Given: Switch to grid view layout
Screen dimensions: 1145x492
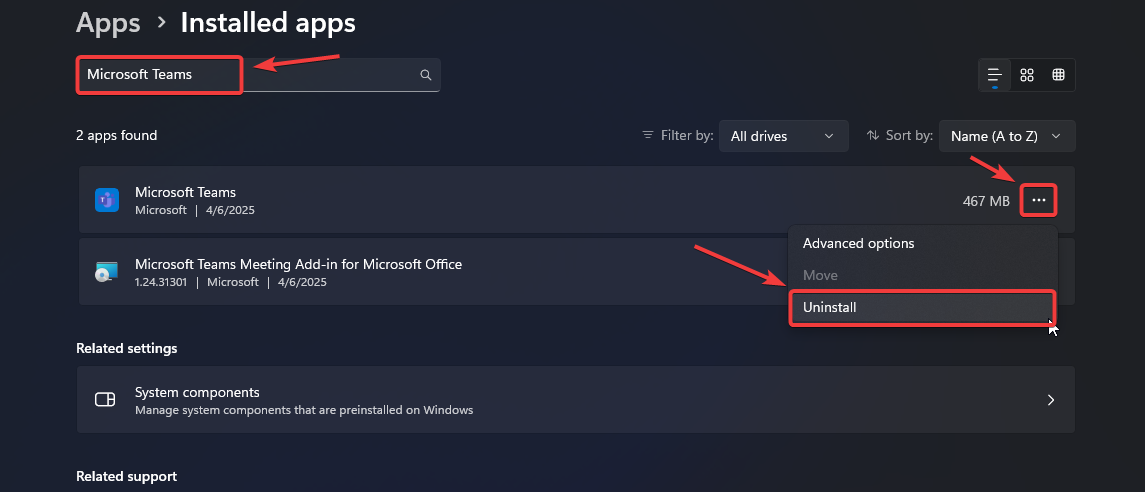Looking at the screenshot, I should pos(1027,75).
